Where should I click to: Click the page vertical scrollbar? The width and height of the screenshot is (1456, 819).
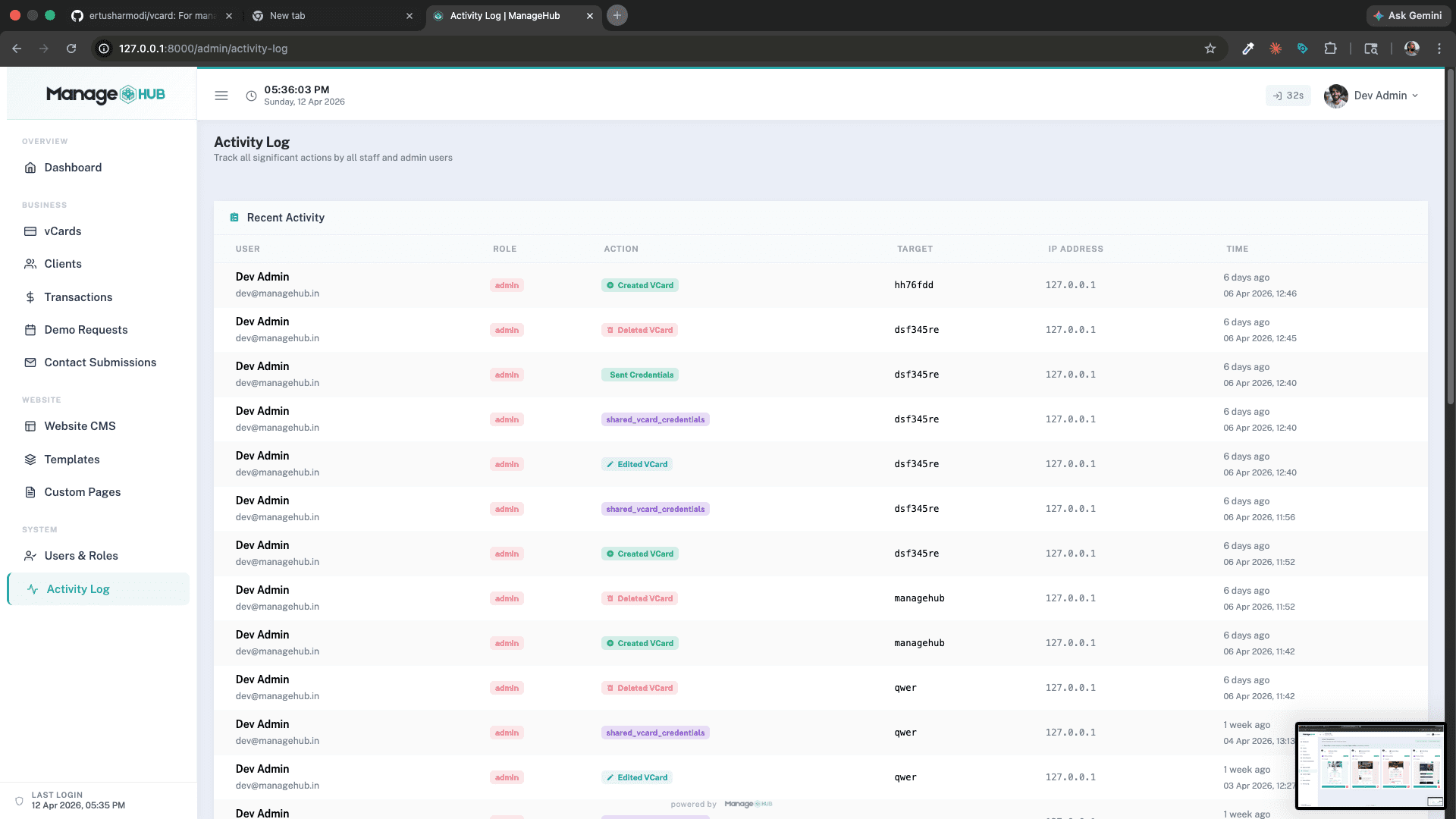tap(1450, 237)
